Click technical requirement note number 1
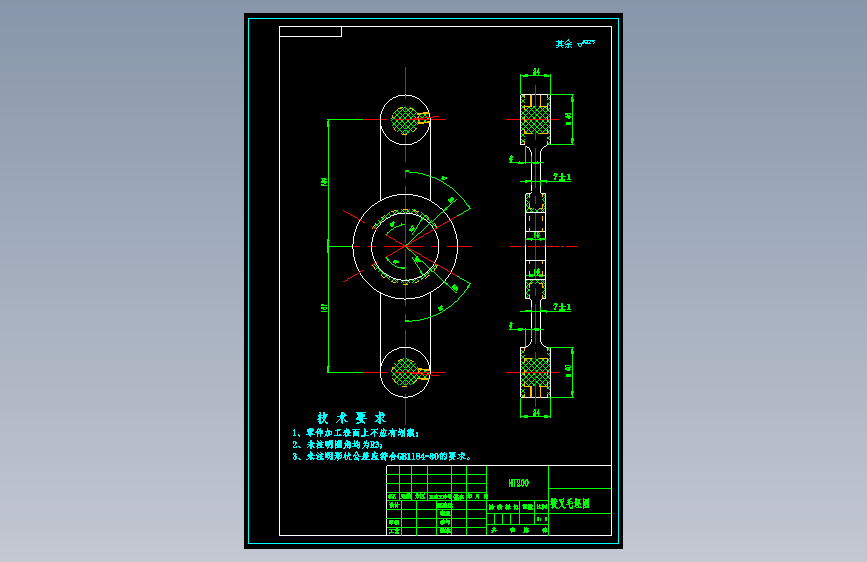Screen dimensions: 867x562 point(356,433)
